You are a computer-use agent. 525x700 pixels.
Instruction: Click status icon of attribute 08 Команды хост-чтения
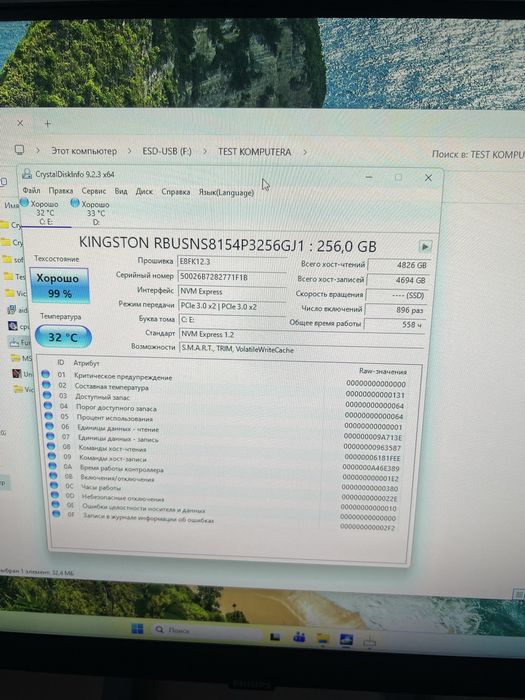coord(51,446)
